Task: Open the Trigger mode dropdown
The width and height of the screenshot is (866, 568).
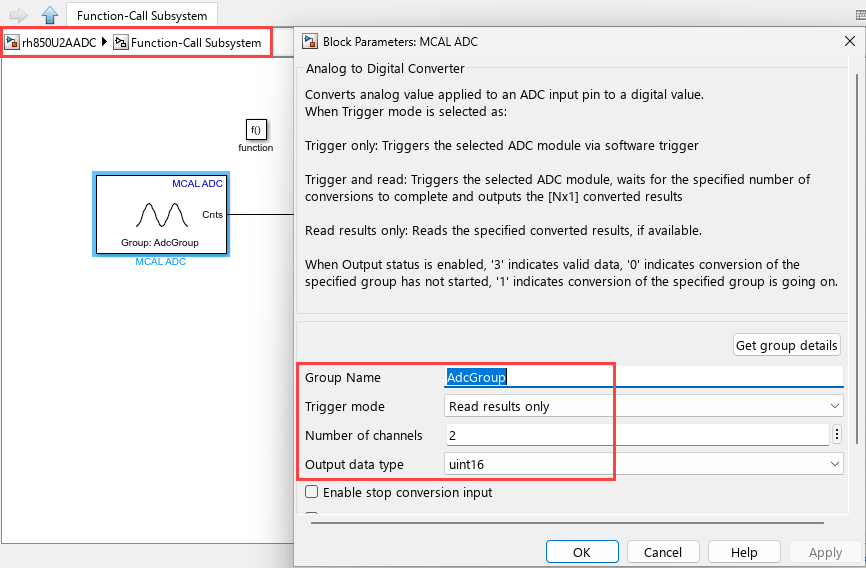Action: click(x=643, y=406)
